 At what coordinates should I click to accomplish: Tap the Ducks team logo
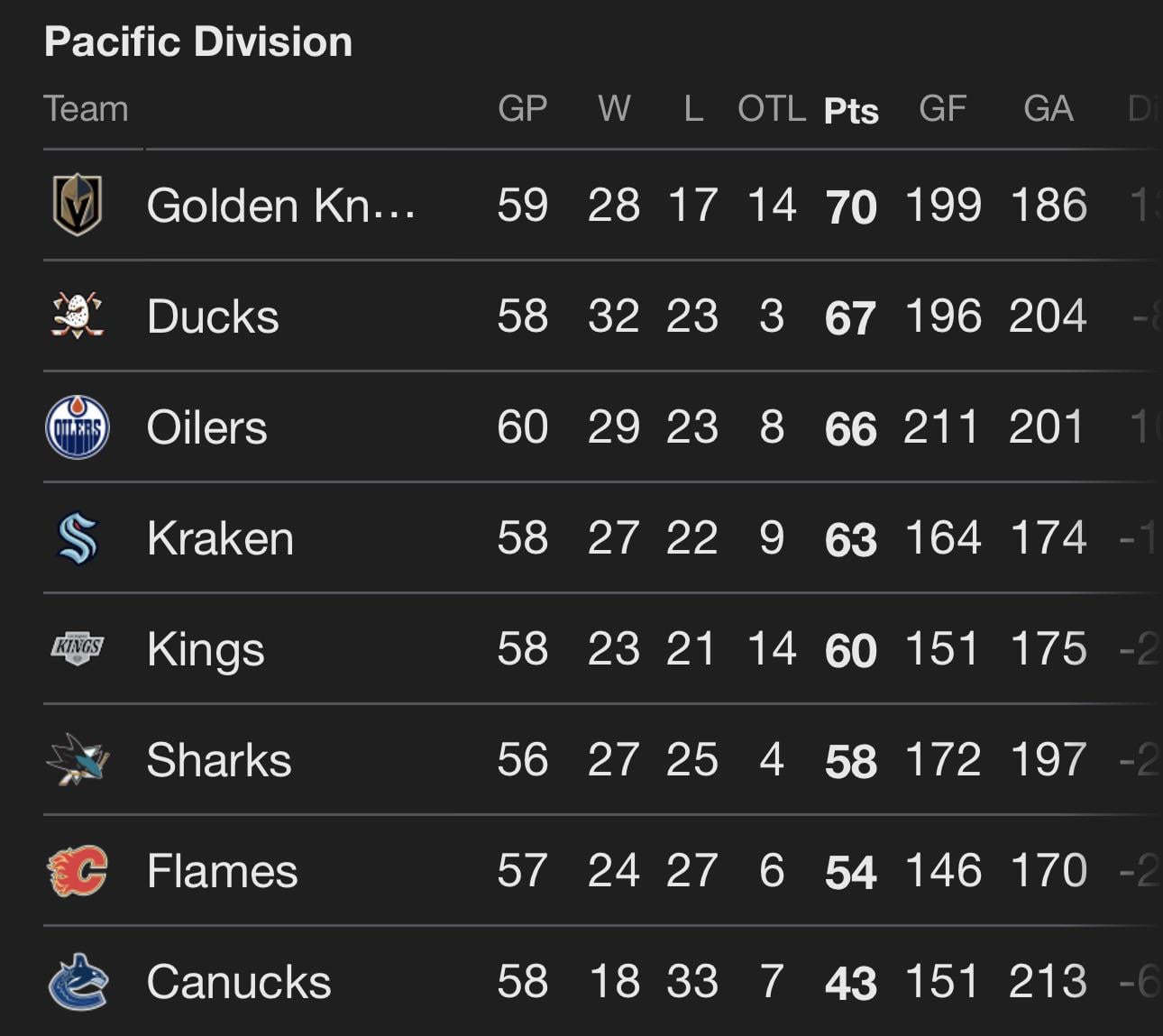tap(77, 316)
